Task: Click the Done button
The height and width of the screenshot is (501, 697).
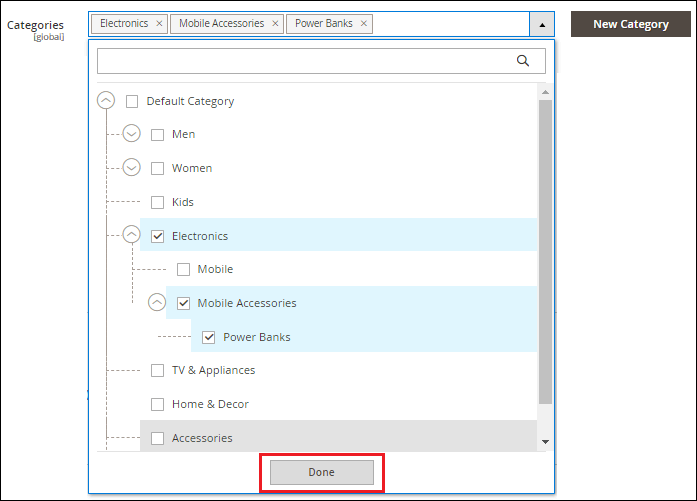Action: tap(321, 472)
